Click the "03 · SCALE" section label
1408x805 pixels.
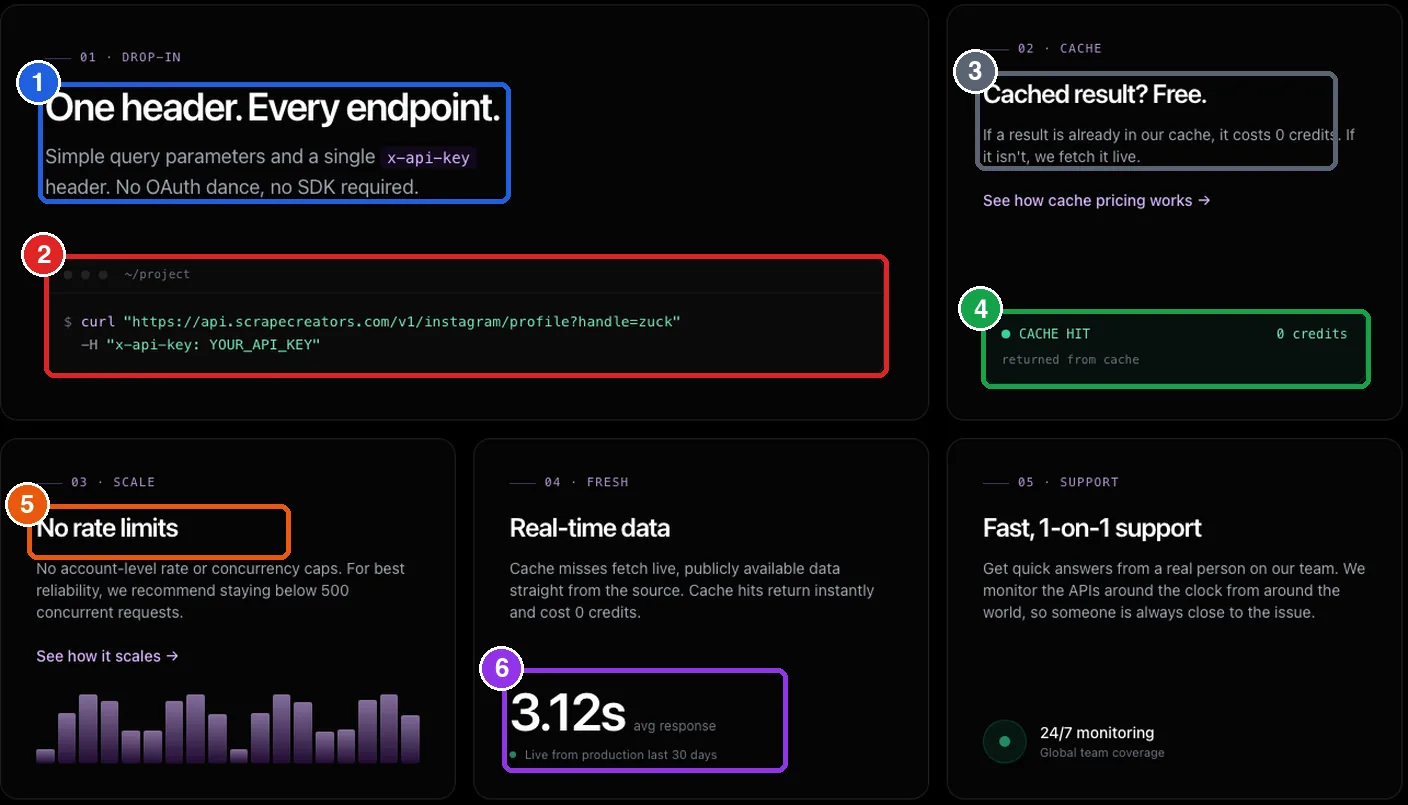click(113, 482)
